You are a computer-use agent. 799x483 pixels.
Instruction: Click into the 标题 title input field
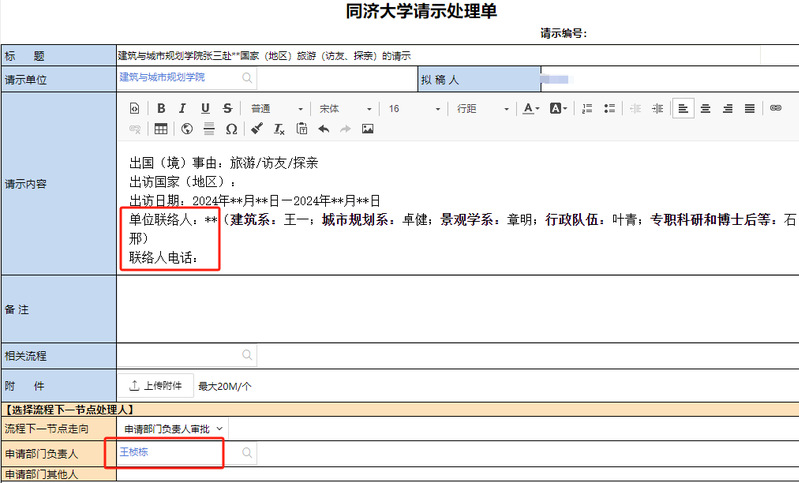(439, 56)
